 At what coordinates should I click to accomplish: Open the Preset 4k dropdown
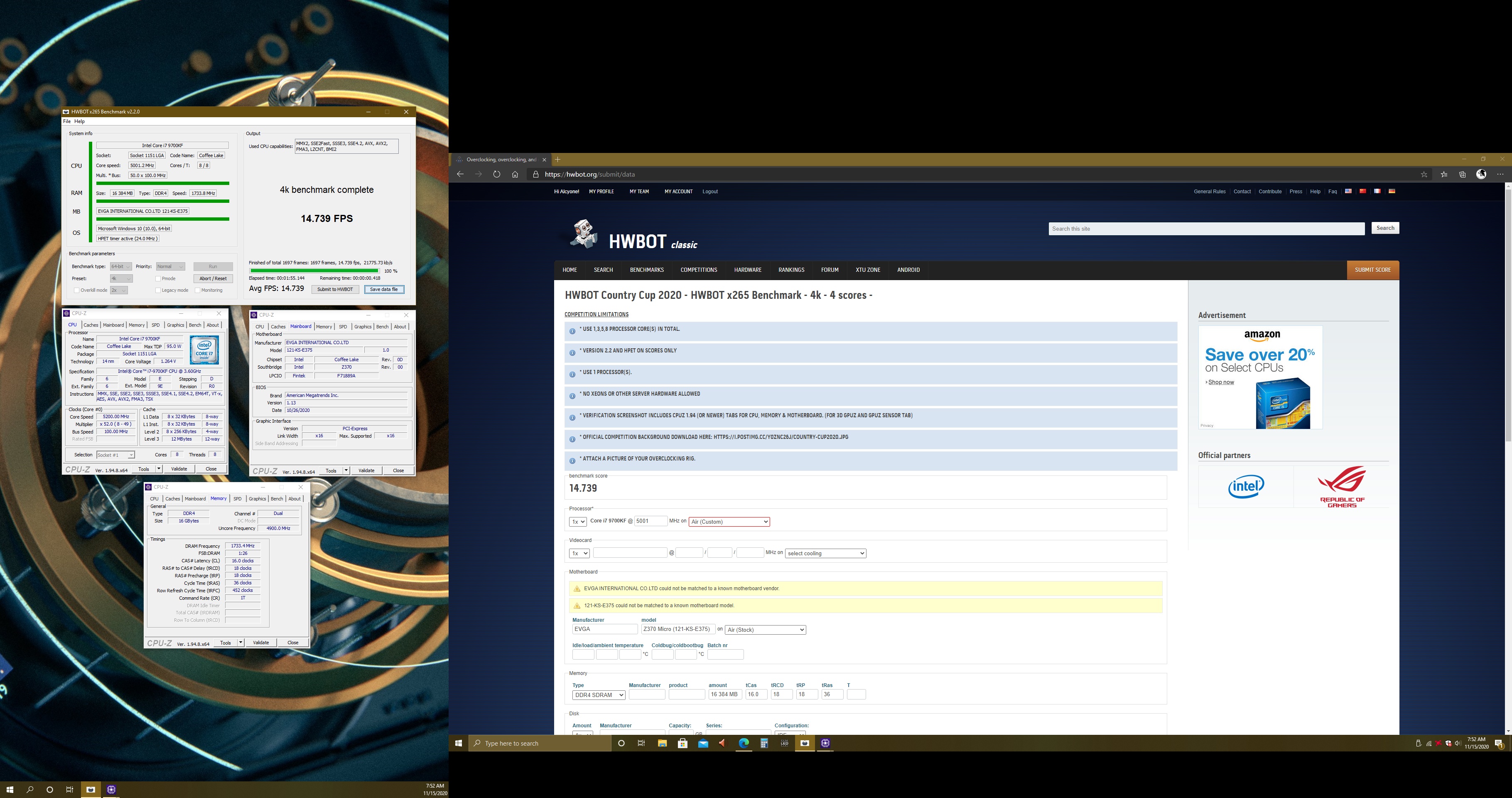pyautogui.click(x=121, y=278)
